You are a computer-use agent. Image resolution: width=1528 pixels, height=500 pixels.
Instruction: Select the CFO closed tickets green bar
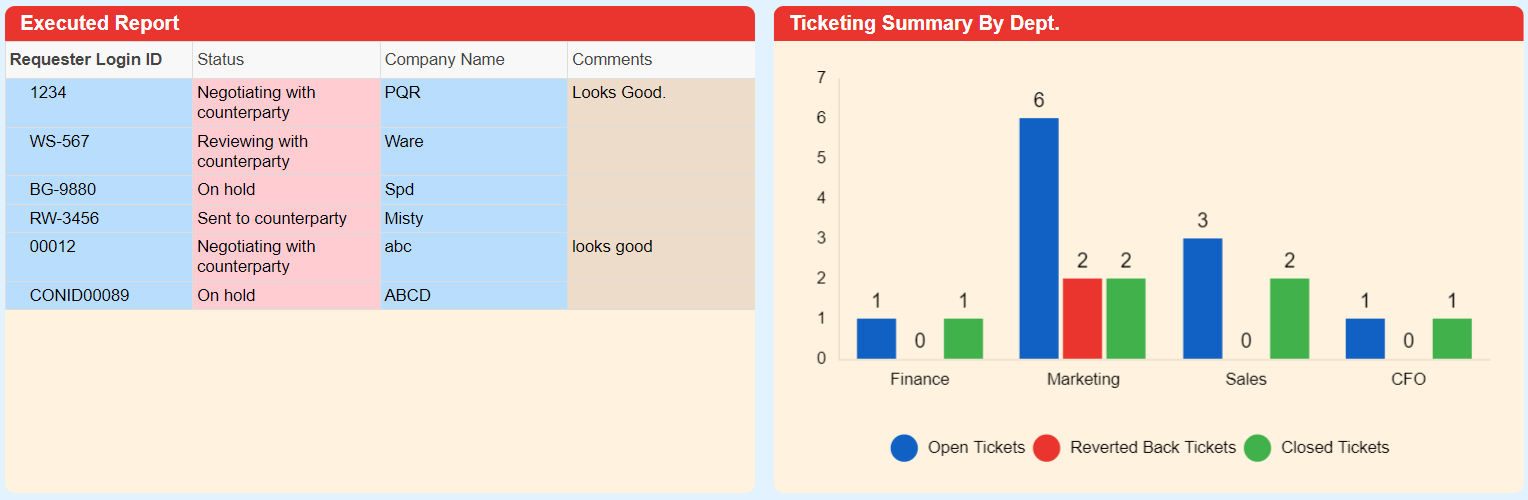pyautogui.click(x=1452, y=339)
